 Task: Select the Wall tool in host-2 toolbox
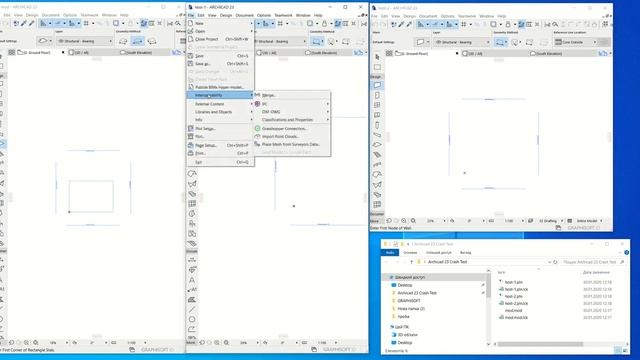377,85
